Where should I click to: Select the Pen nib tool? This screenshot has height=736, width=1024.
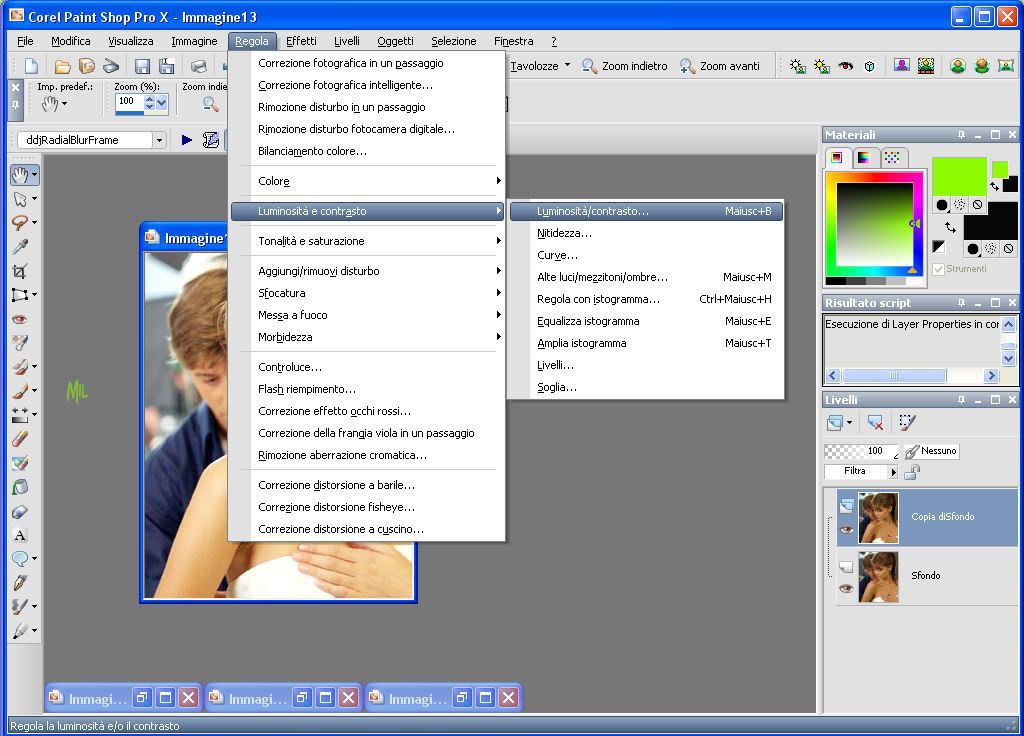[20, 583]
